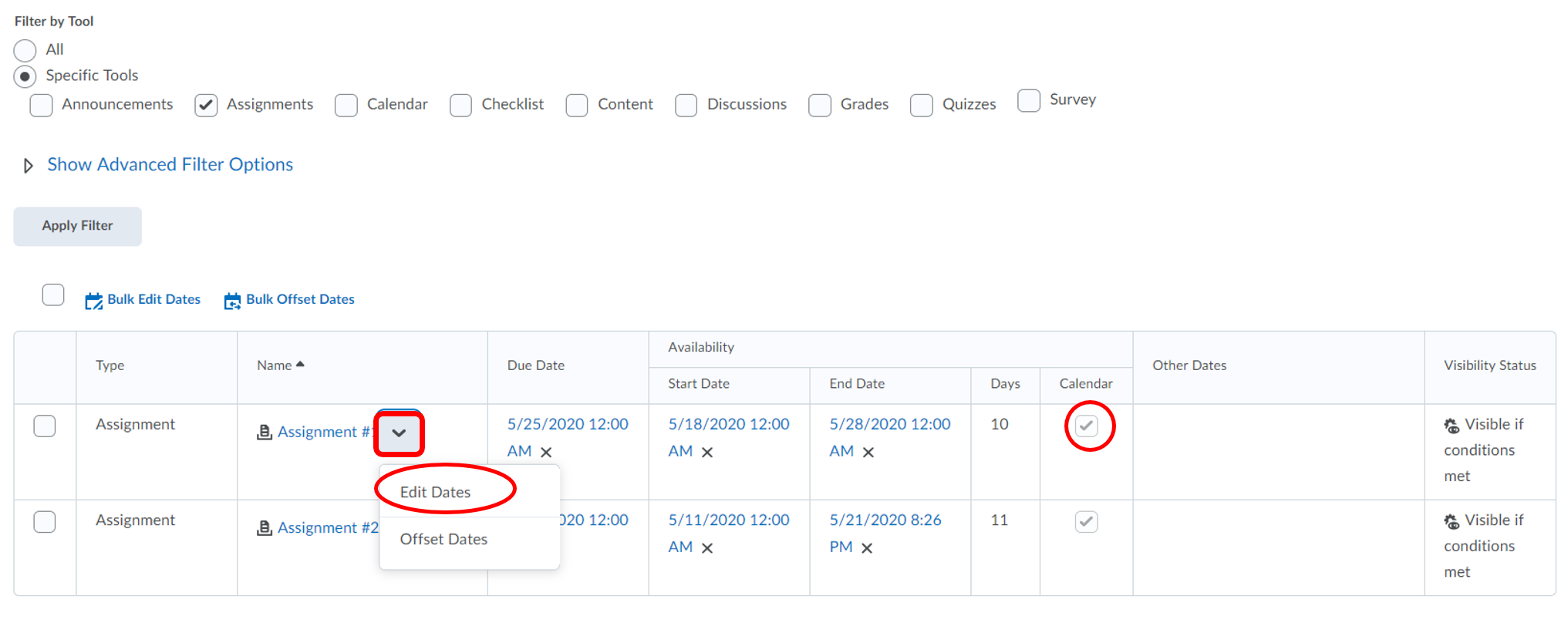The width and height of the screenshot is (1568, 623).
Task: Open Assignment #1 actions dropdown chevron
Action: coord(399,433)
